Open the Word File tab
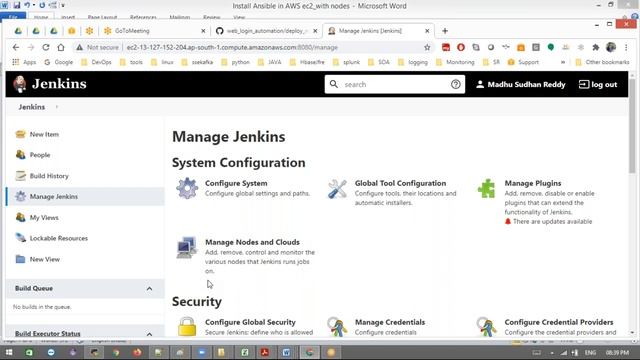The height and width of the screenshot is (360, 640). 13,17
